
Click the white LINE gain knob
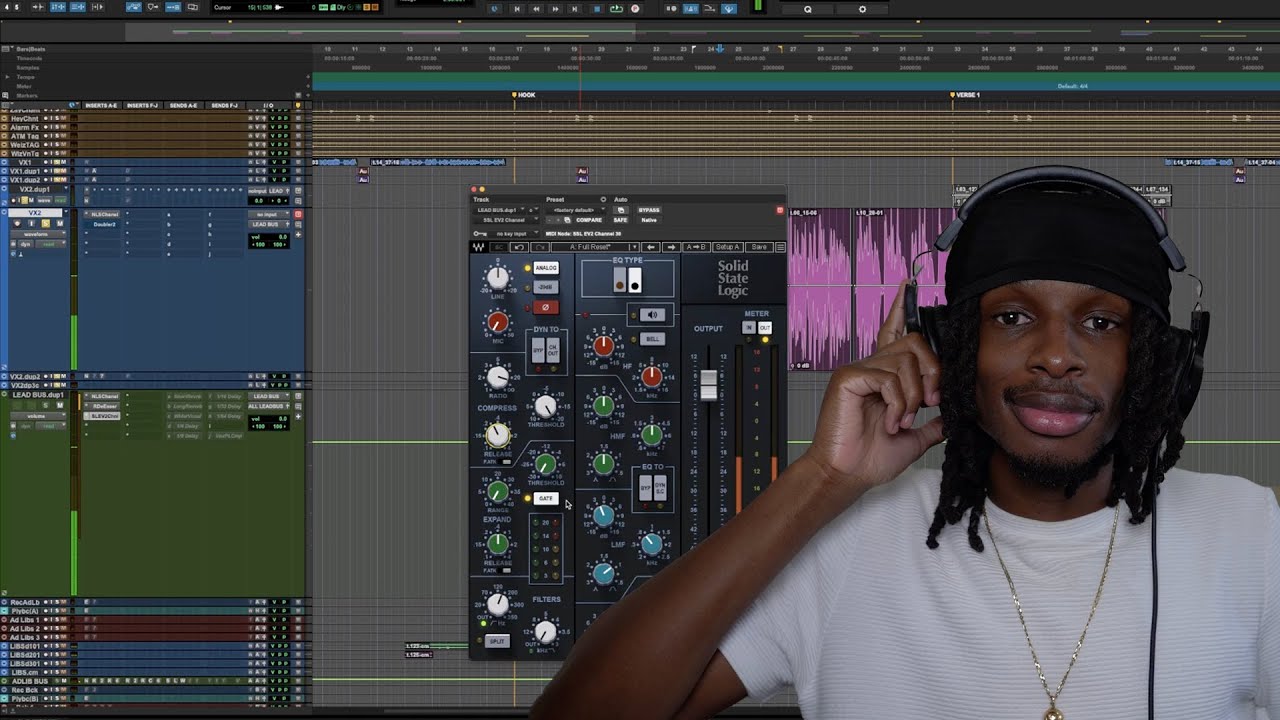(498, 276)
